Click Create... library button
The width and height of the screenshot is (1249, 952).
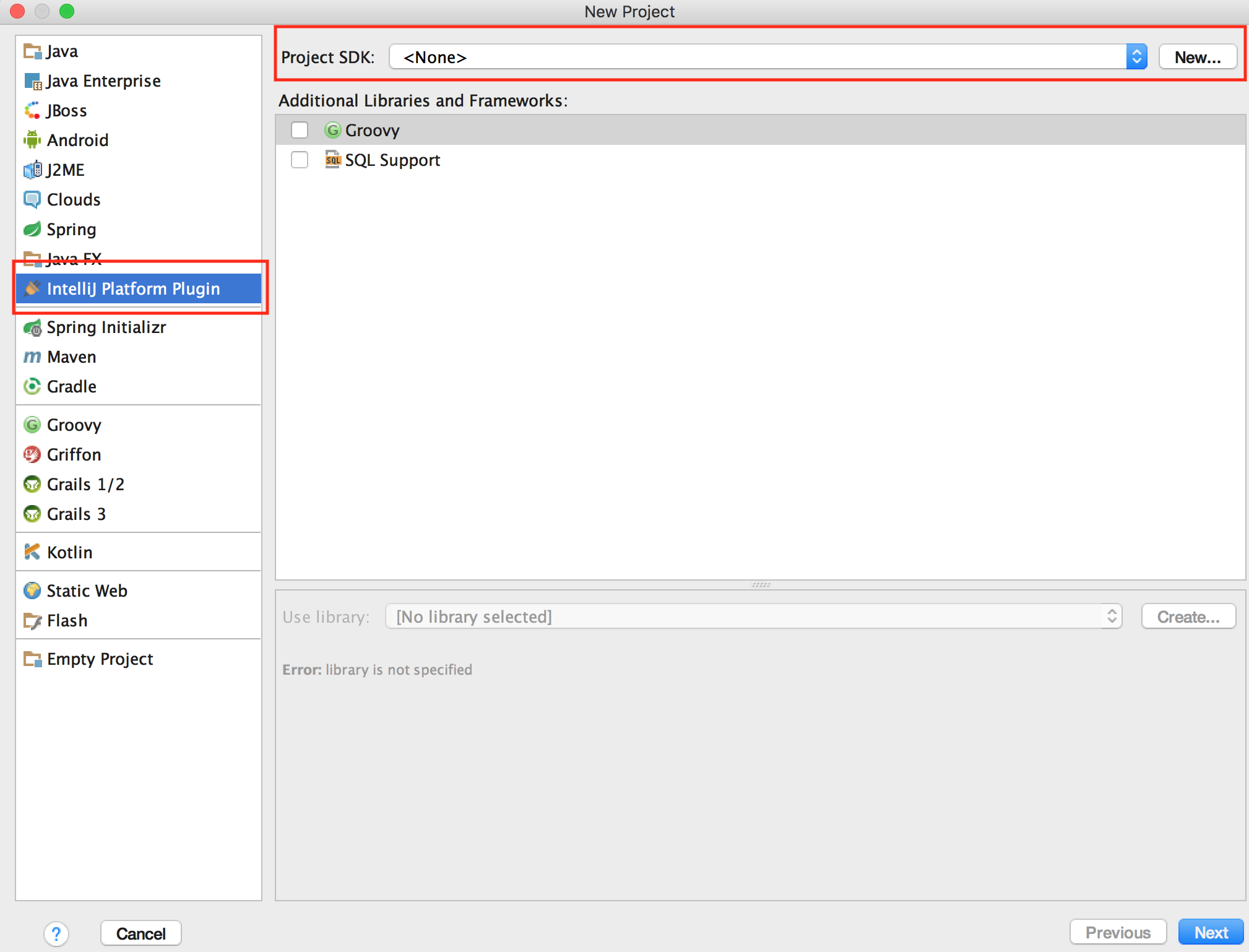tap(1188, 617)
